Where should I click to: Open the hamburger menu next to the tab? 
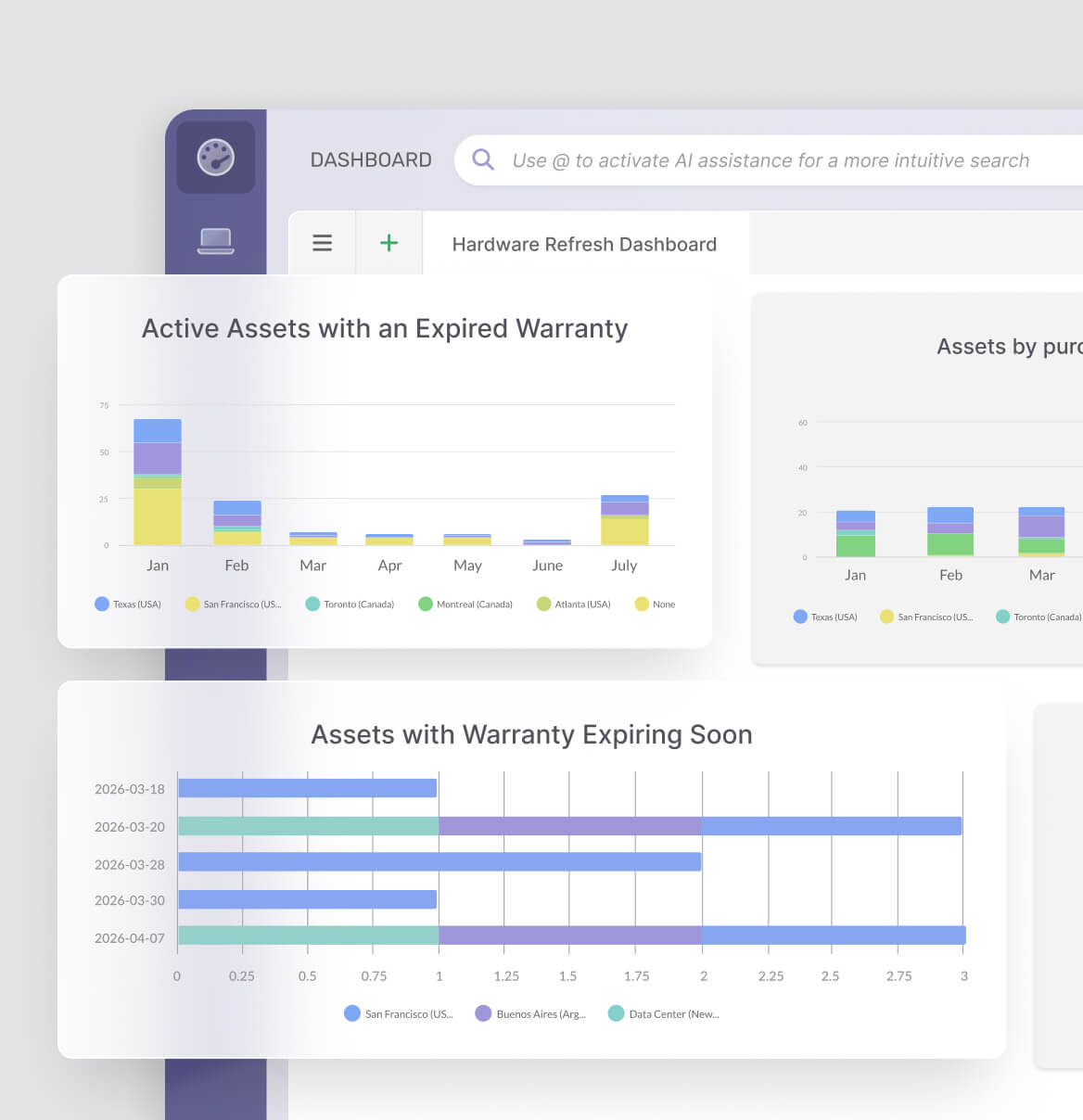pyautogui.click(x=322, y=242)
